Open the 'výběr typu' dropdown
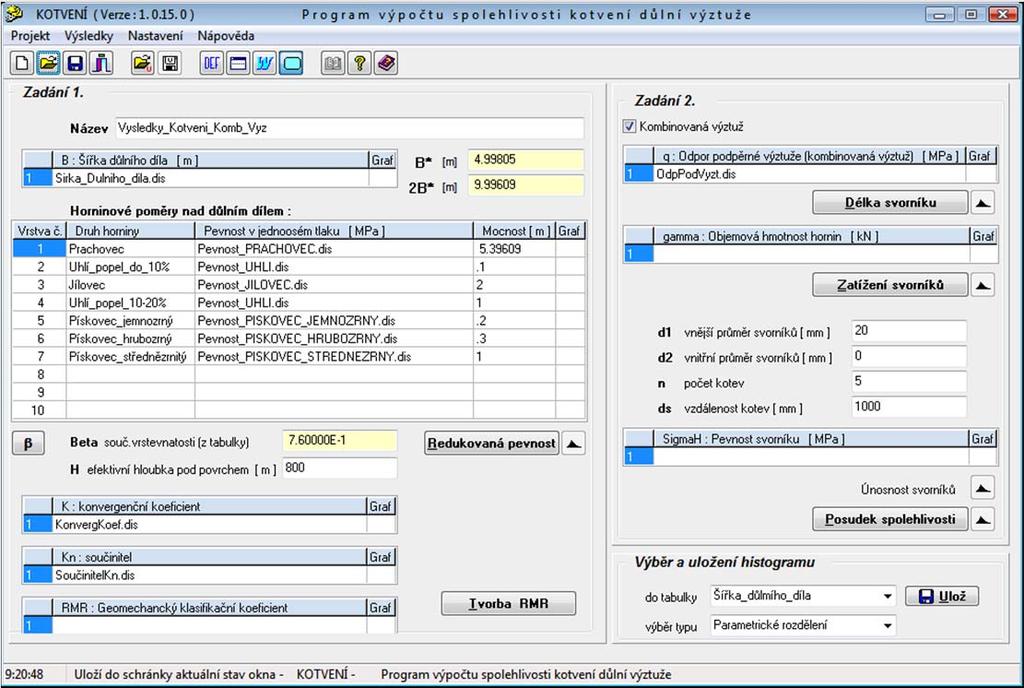 point(887,625)
